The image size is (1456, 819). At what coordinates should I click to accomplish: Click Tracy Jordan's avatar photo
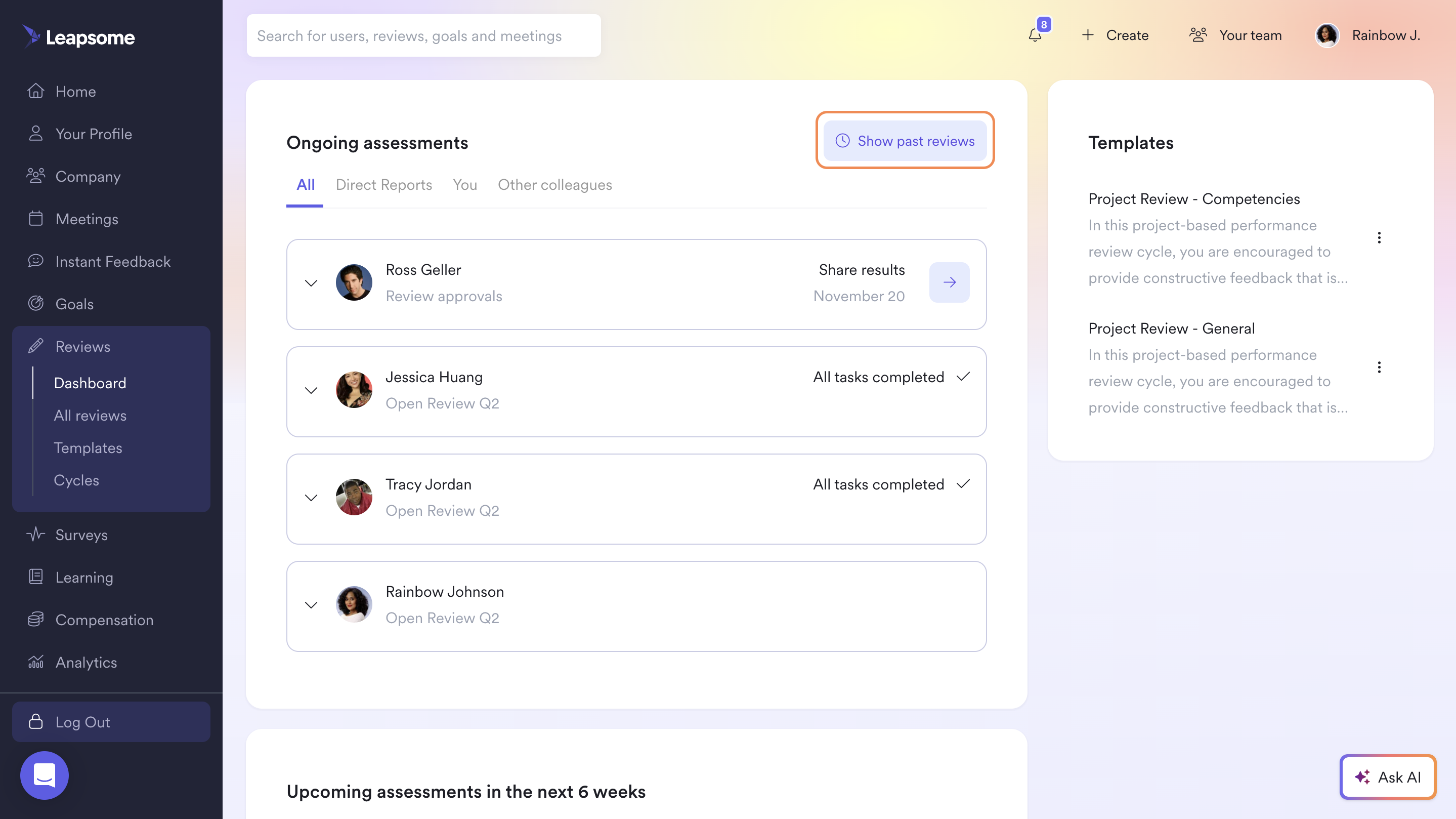354,497
